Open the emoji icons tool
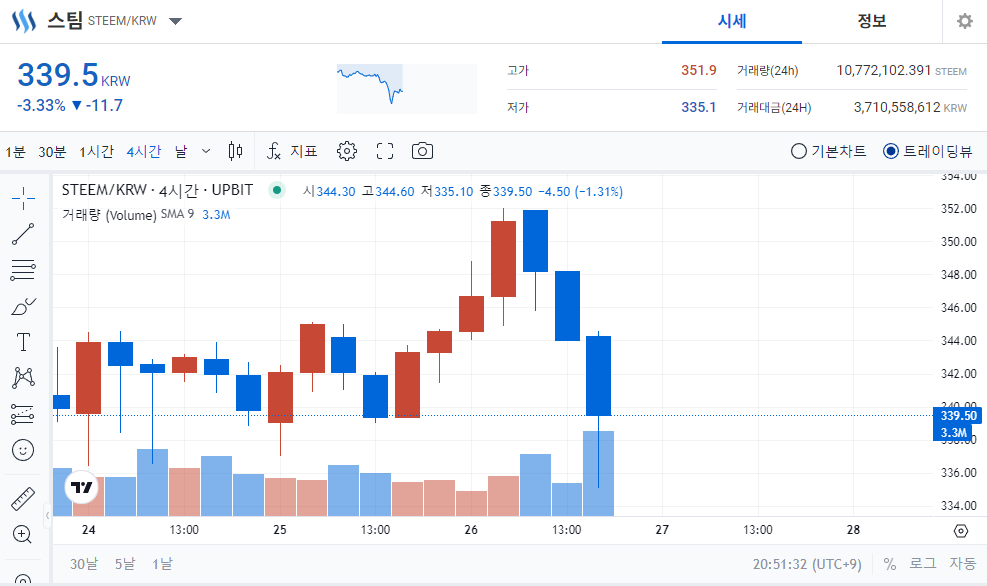Screen dimensions: 987x586 point(23,450)
